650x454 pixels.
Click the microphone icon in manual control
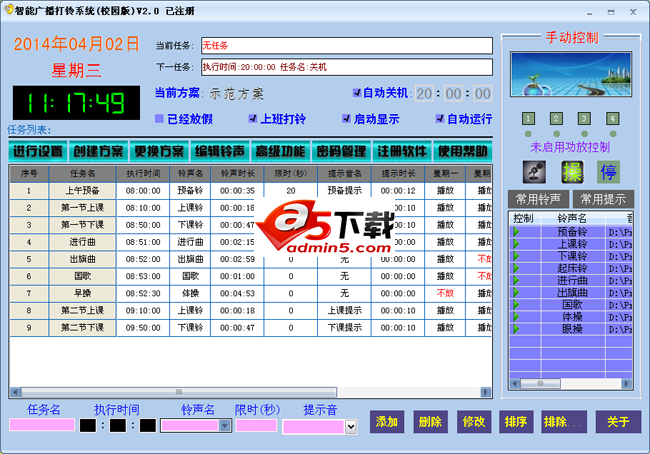click(534, 172)
